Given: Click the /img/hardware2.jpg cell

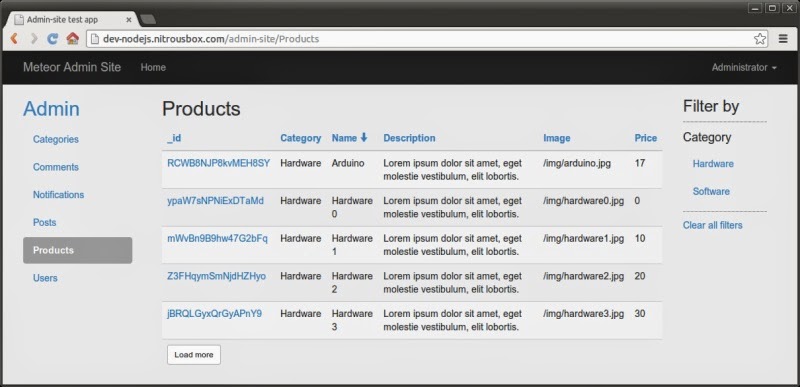Looking at the screenshot, I should [x=583, y=276].
